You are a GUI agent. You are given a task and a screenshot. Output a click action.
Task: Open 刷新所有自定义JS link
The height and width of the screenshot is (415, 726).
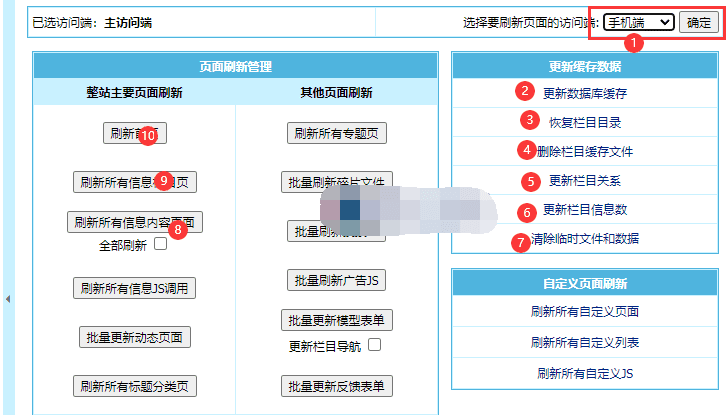point(585,373)
